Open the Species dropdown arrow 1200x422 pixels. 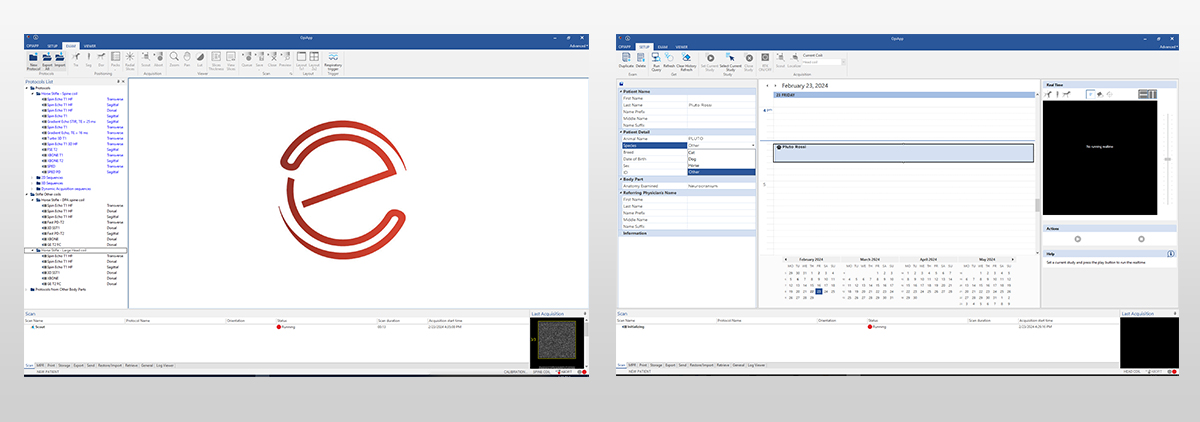point(753,145)
